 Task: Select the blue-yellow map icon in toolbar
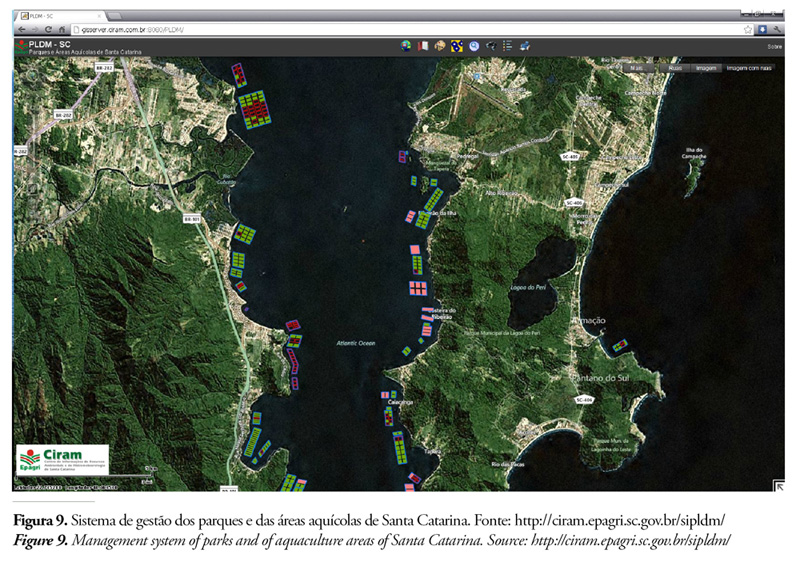[x=456, y=46]
